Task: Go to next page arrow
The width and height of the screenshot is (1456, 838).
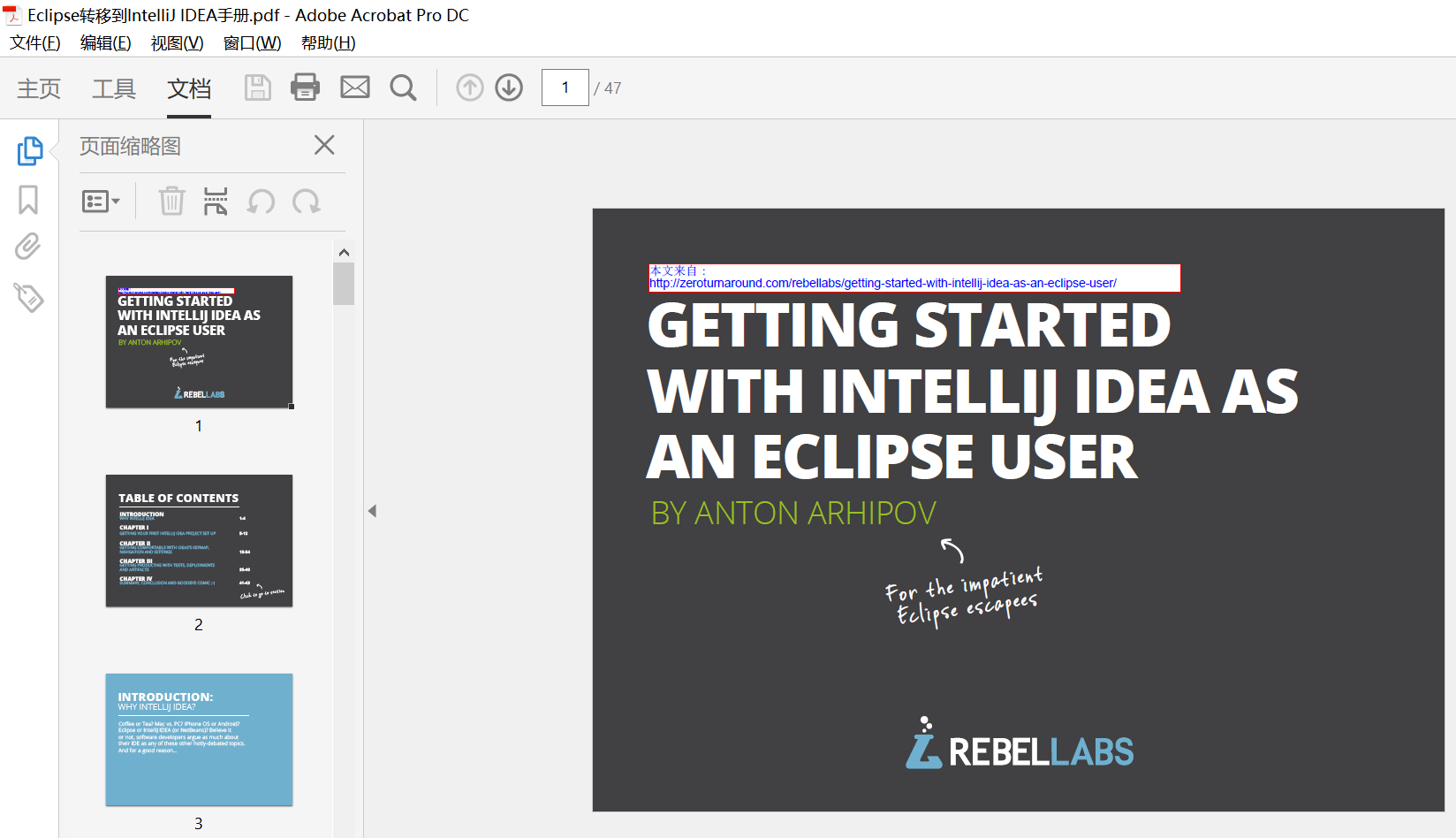Action: click(509, 88)
